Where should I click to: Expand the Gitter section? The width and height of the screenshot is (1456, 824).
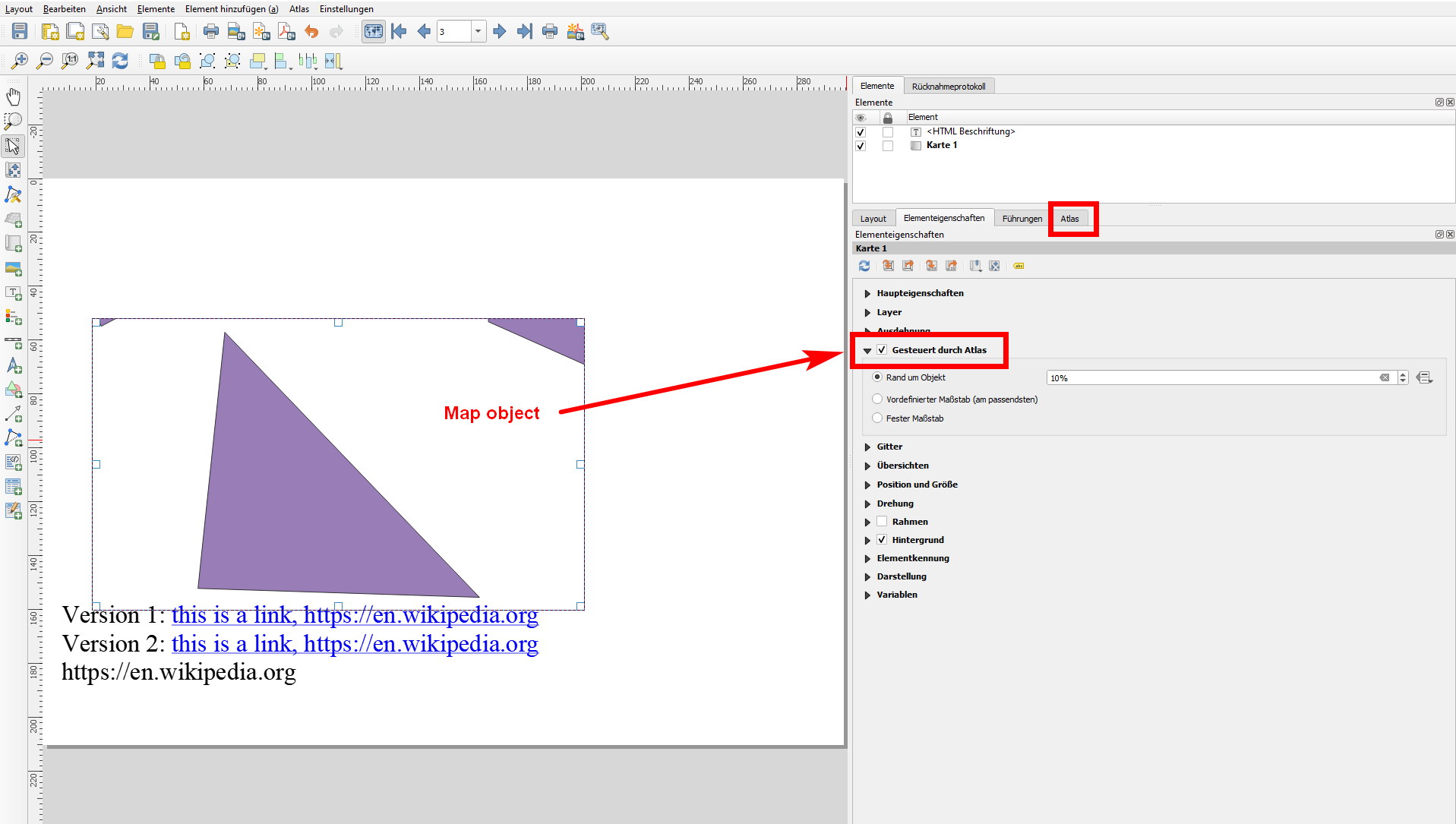pos(867,447)
